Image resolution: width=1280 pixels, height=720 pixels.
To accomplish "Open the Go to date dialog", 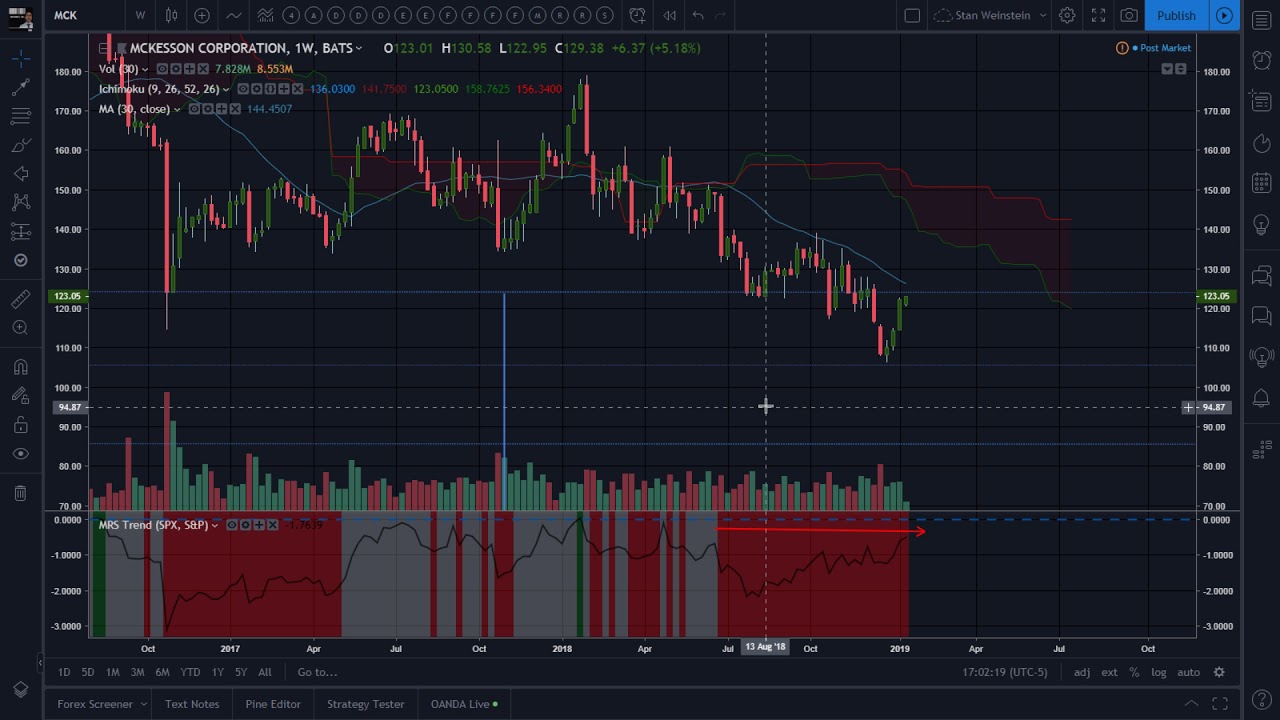I will pos(317,672).
